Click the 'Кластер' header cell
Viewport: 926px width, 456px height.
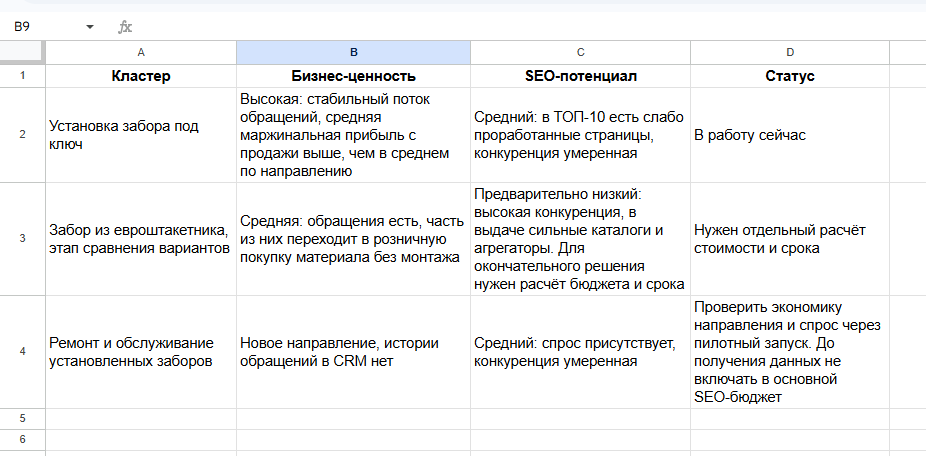pyautogui.click(x=141, y=76)
